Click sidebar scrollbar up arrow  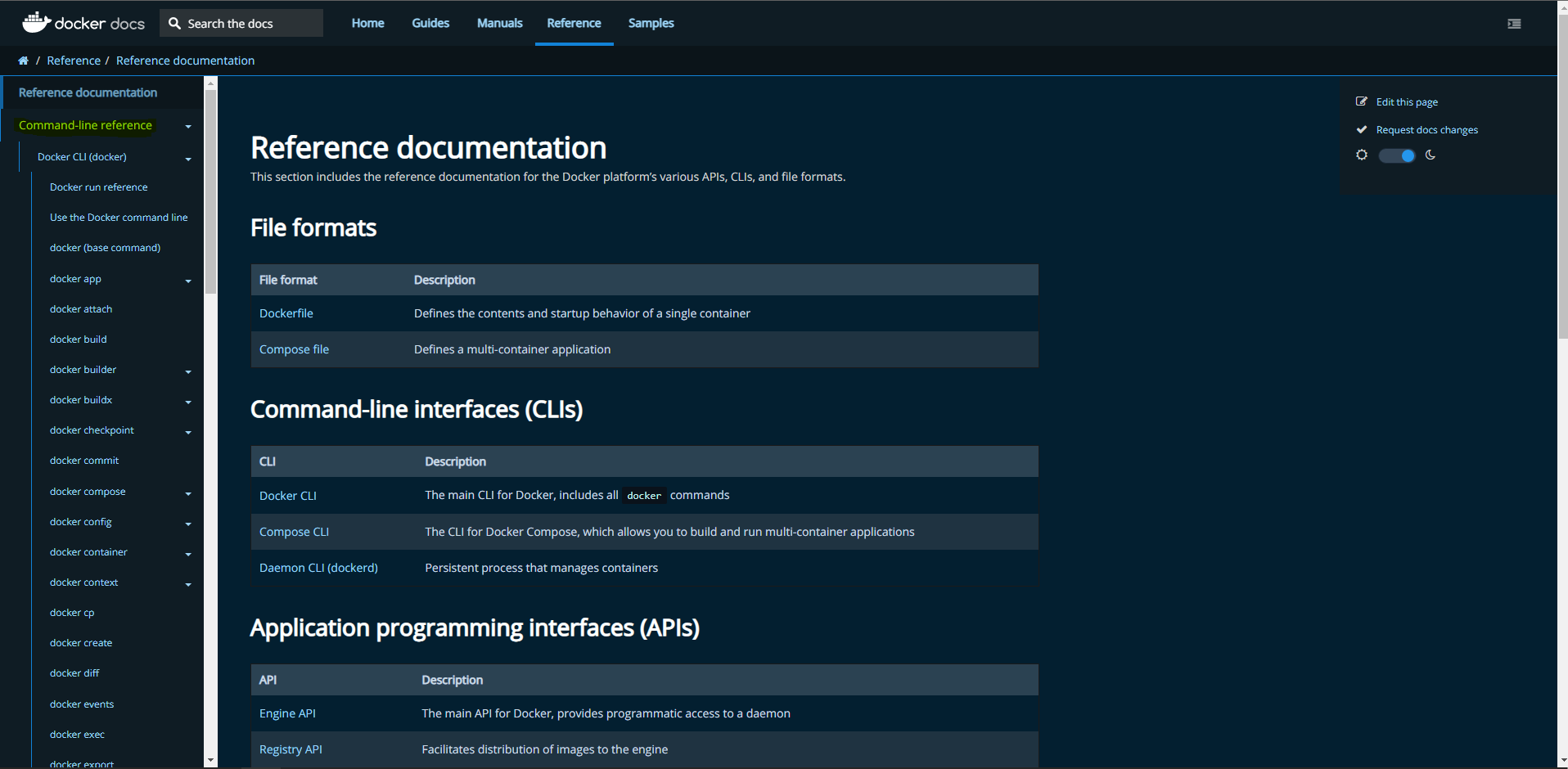(210, 83)
